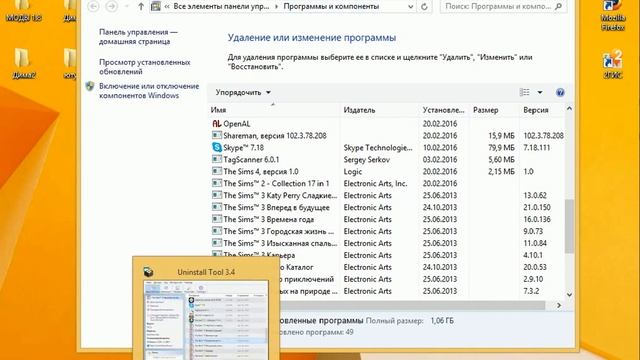Click version 16.0.136 cell

pyautogui.click(x=537, y=219)
